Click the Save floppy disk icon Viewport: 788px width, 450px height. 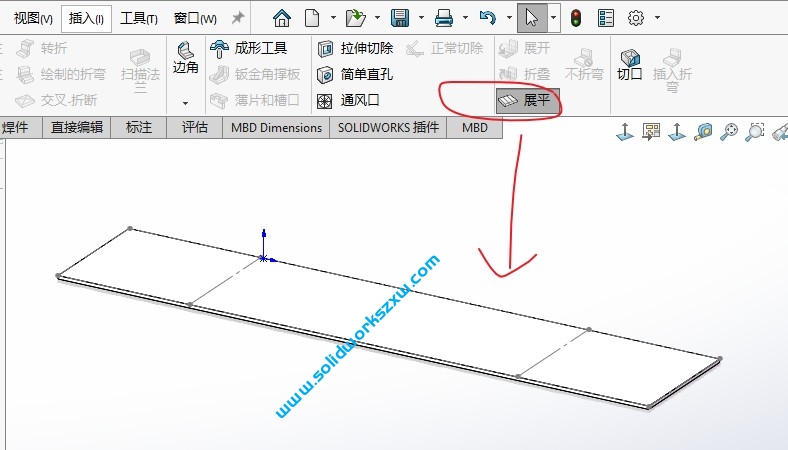[x=400, y=18]
